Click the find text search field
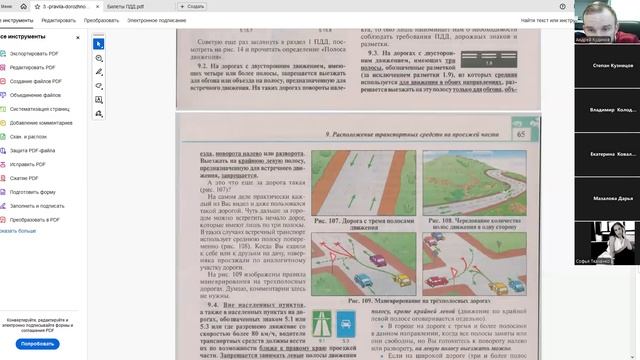 point(547,20)
